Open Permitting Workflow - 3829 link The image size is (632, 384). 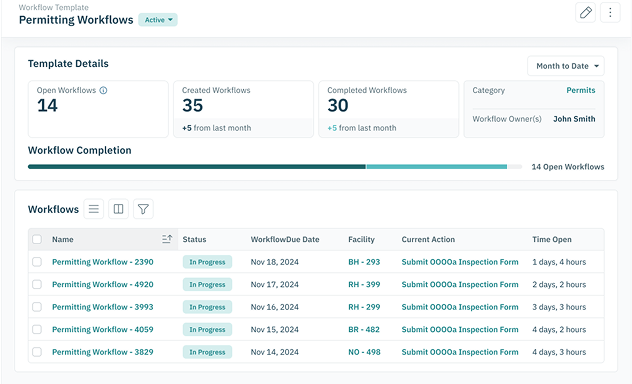[103, 352]
